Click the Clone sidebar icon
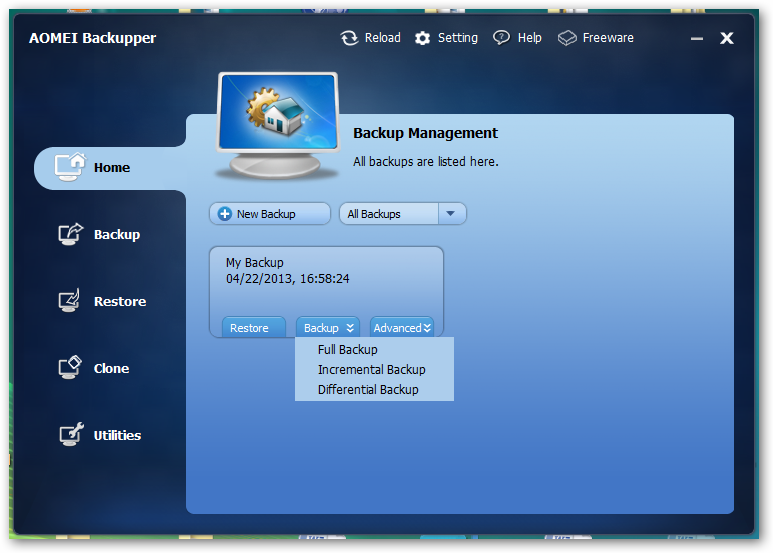Viewport: 773px width, 553px height. tap(70, 367)
